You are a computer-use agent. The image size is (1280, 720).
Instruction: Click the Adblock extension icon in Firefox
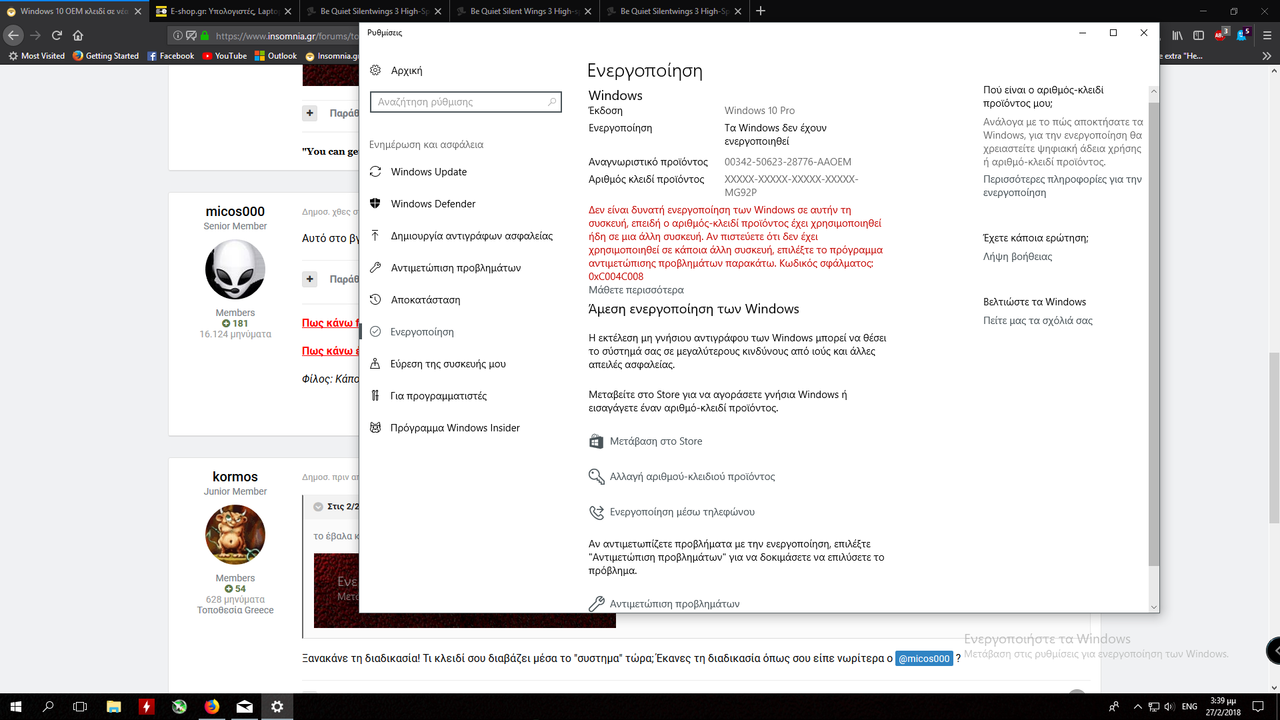coord(1221,34)
